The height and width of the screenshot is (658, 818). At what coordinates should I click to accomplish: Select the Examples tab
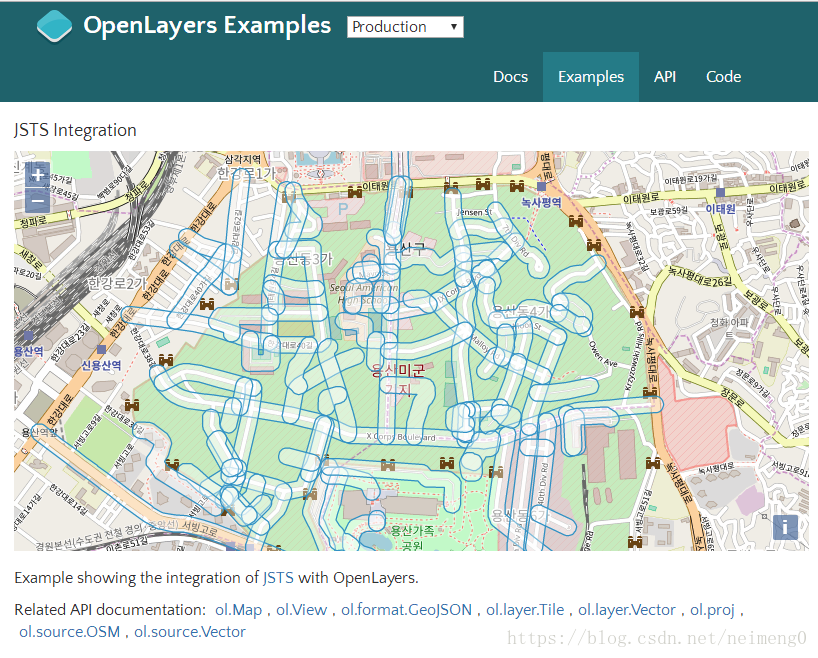[591, 77]
